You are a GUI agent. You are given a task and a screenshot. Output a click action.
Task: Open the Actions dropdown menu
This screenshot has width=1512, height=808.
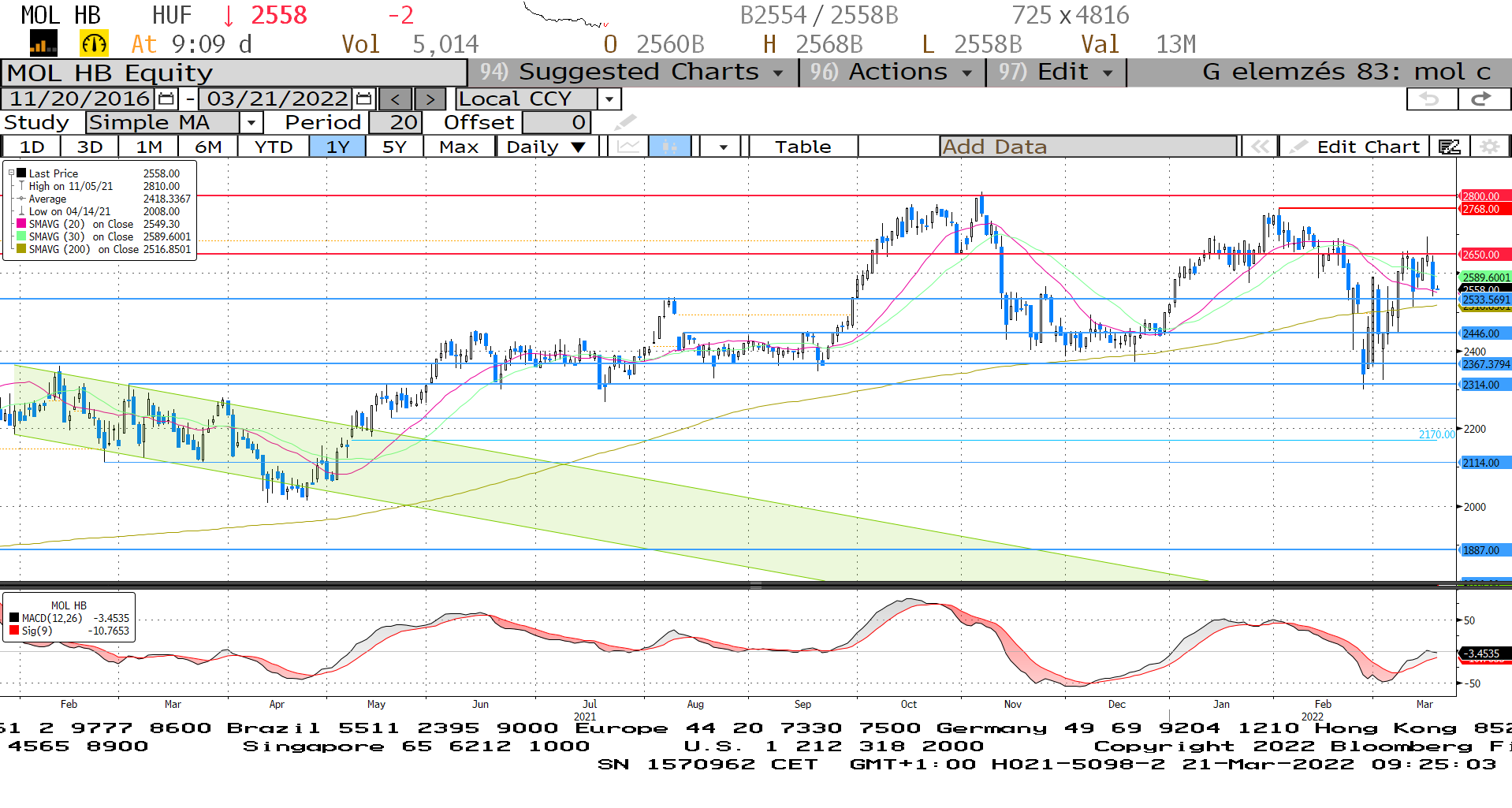892,73
